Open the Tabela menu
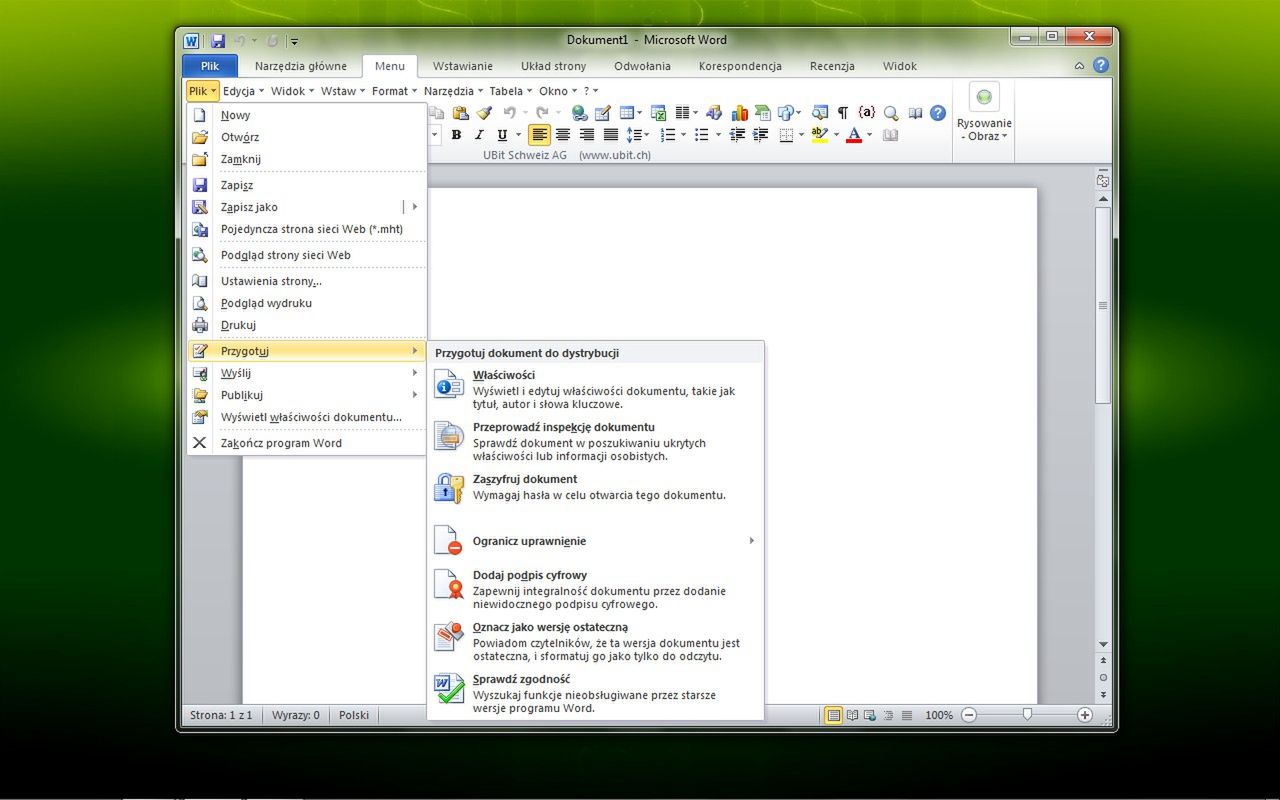The height and width of the screenshot is (800, 1280). pyautogui.click(x=507, y=90)
